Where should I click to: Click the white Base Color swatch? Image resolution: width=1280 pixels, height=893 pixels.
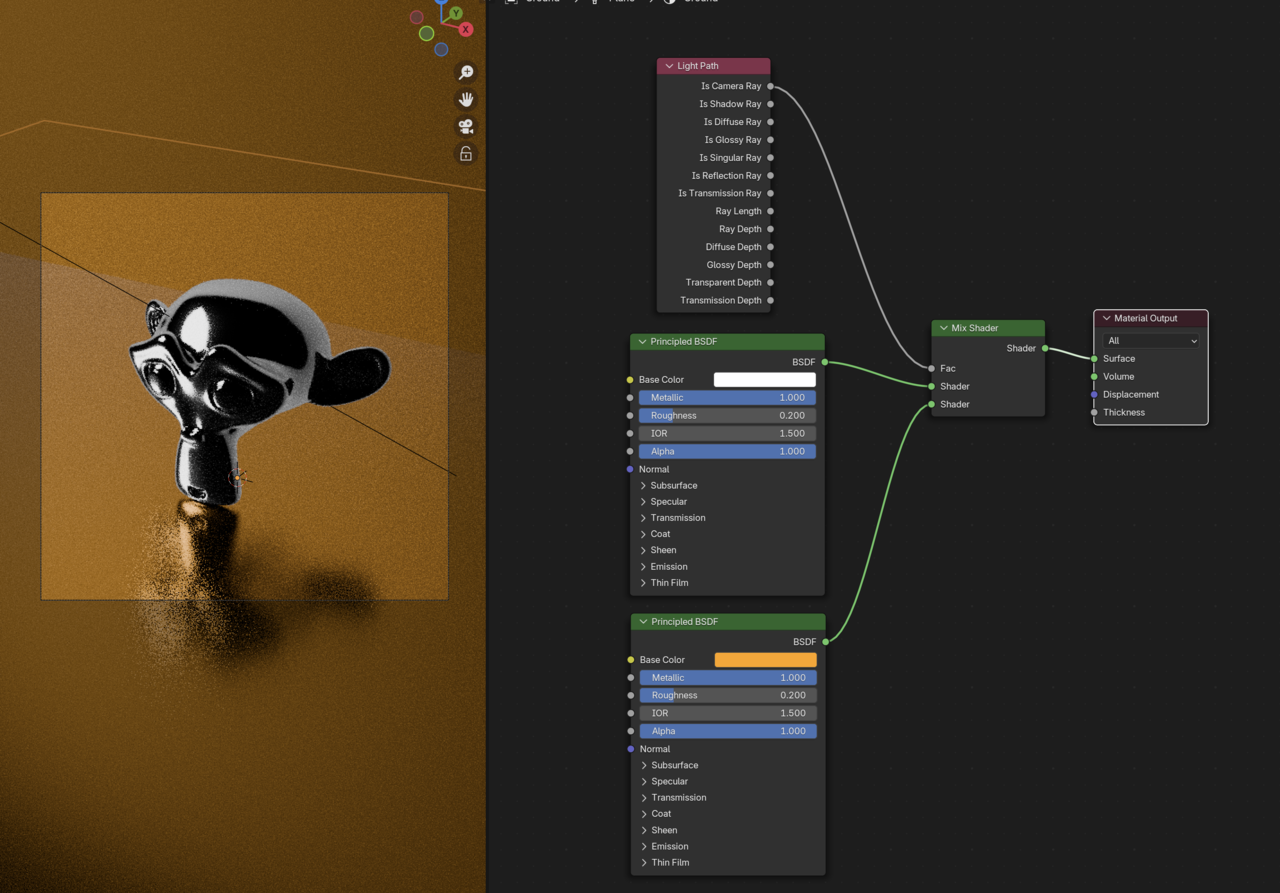pyautogui.click(x=765, y=380)
